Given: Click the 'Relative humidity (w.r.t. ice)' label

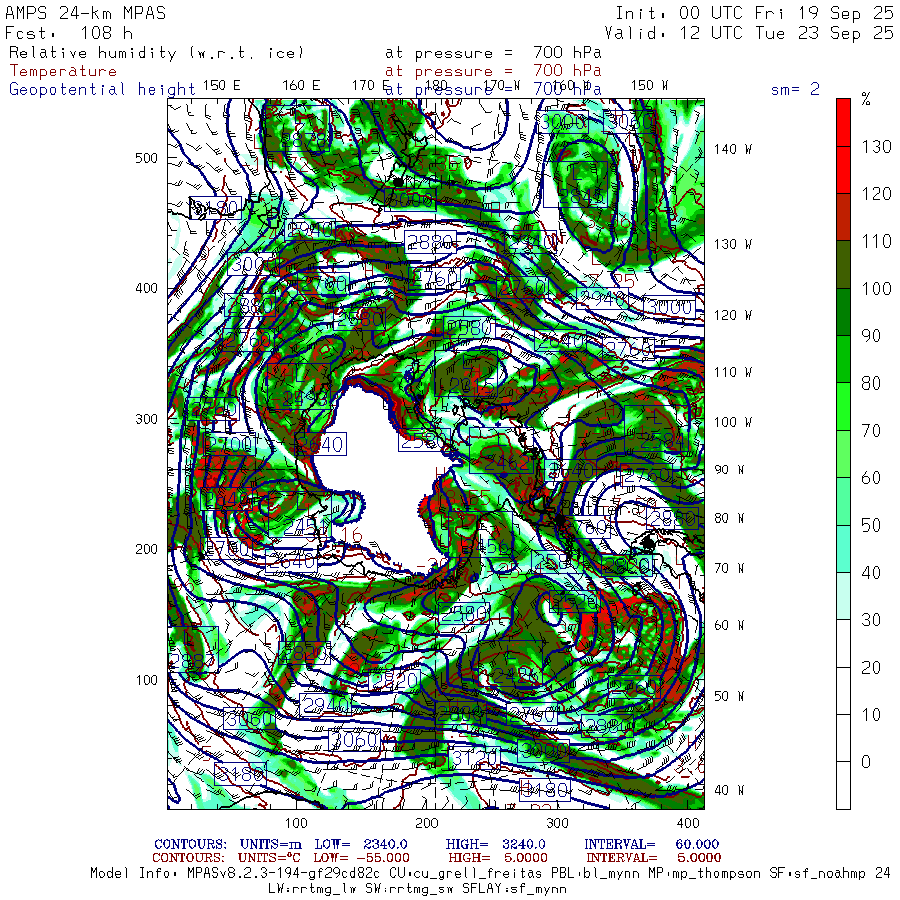Looking at the screenshot, I should [157, 53].
